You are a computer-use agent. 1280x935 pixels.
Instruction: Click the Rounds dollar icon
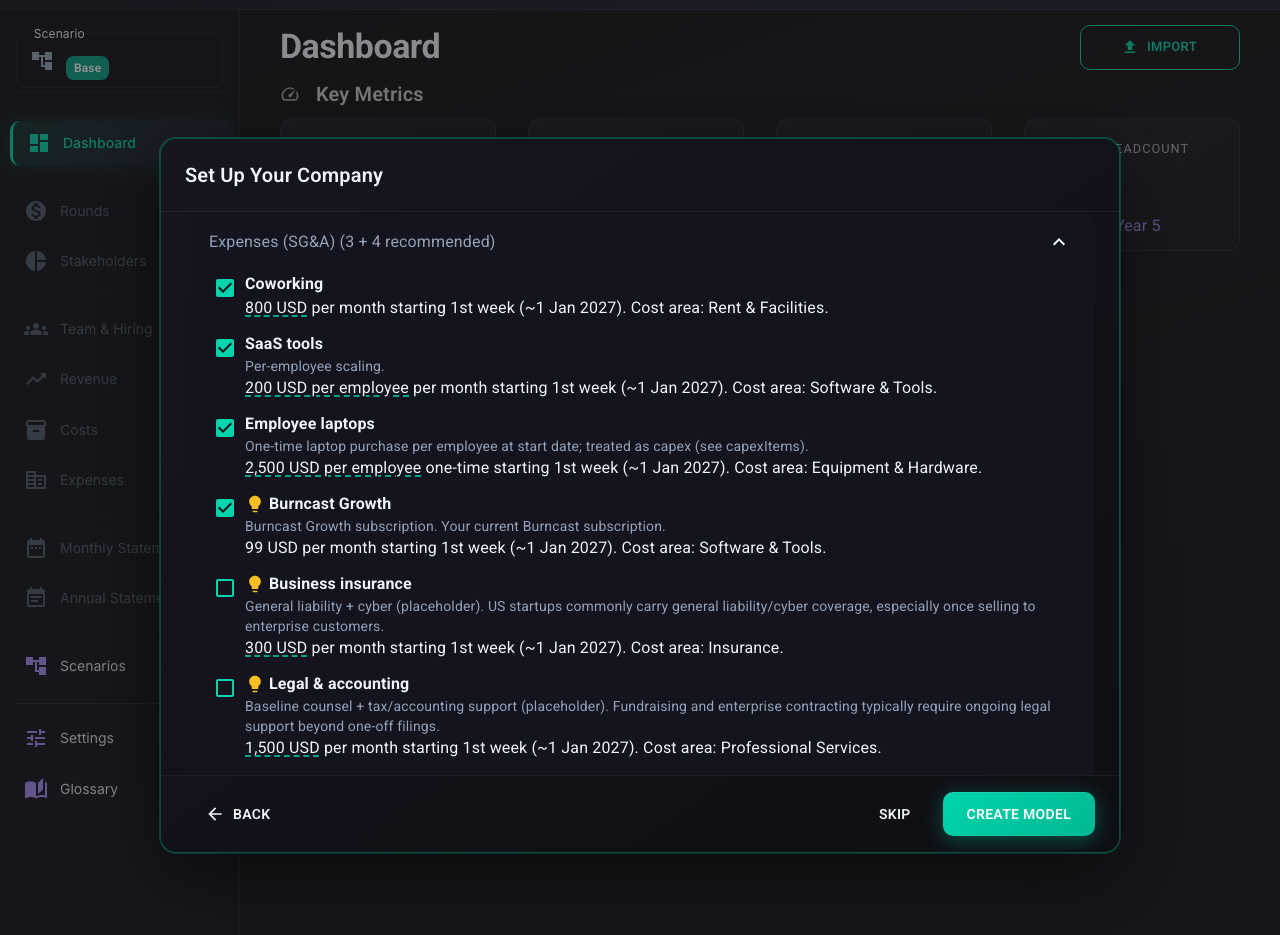click(x=36, y=211)
